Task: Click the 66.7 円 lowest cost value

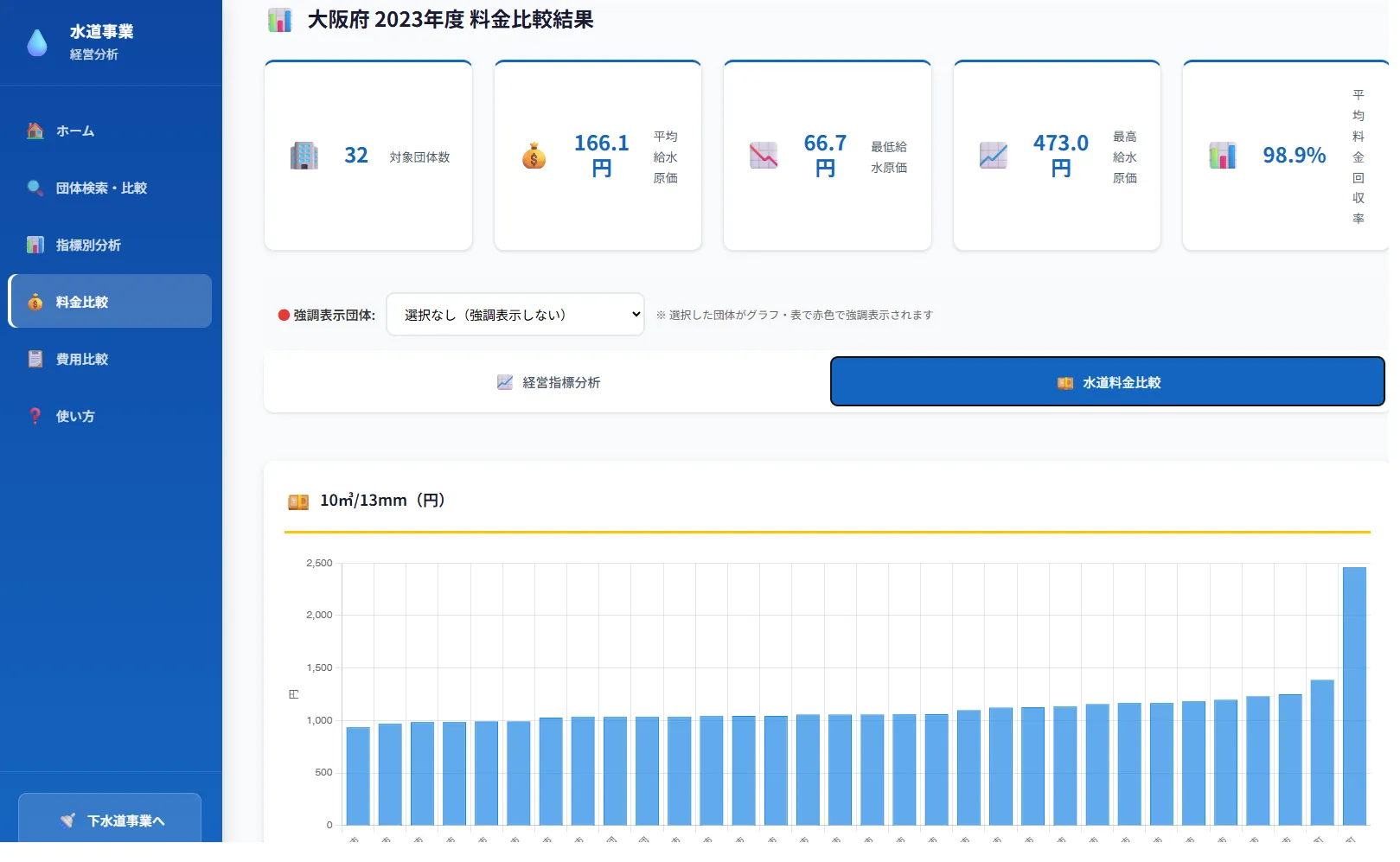Action: [x=825, y=156]
